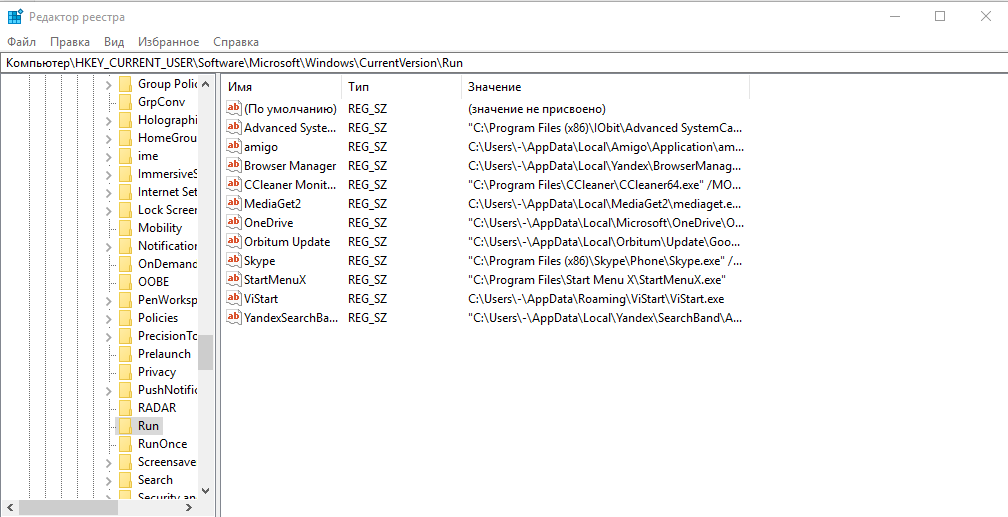Open the Избранное menu
This screenshot has width=1008, height=517.
[168, 42]
